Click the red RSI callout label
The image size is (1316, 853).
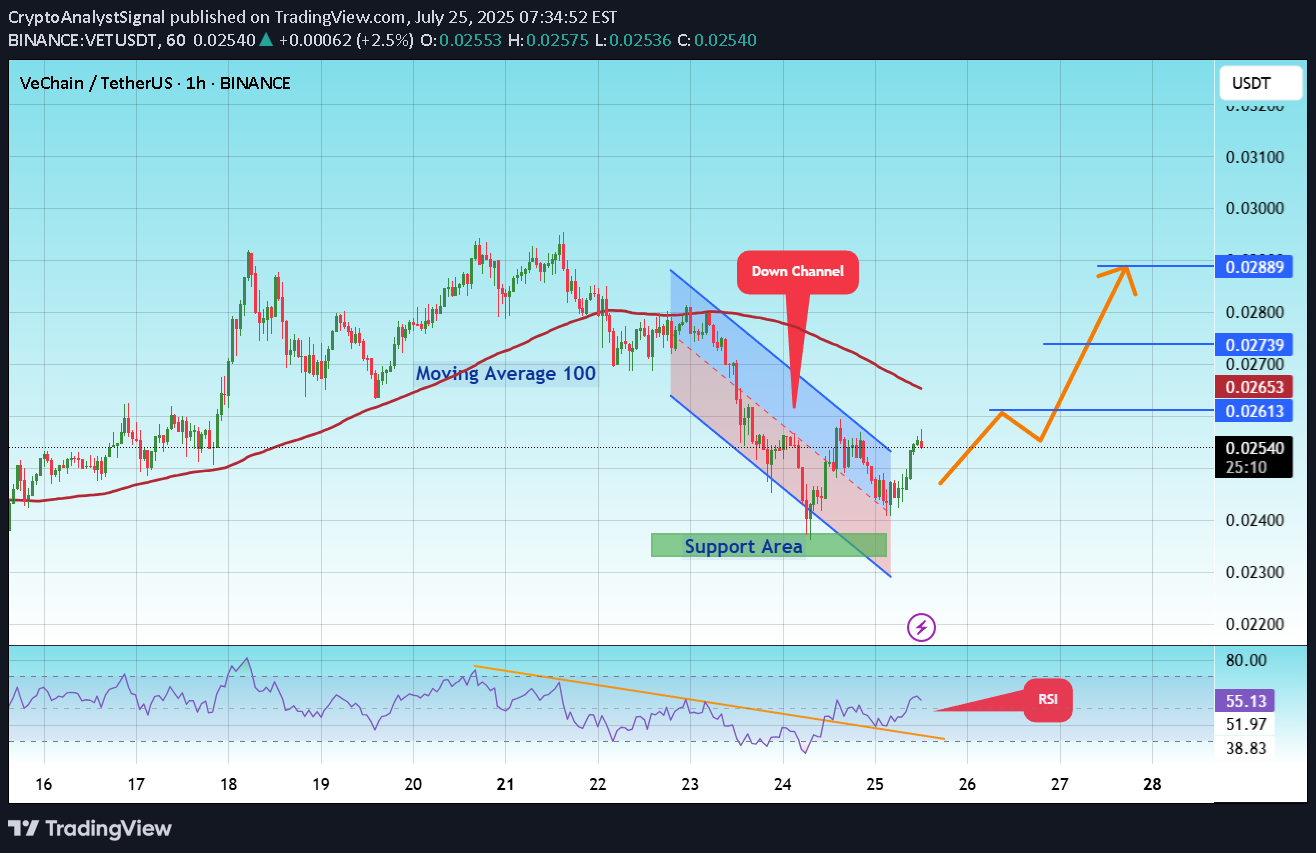(1048, 700)
